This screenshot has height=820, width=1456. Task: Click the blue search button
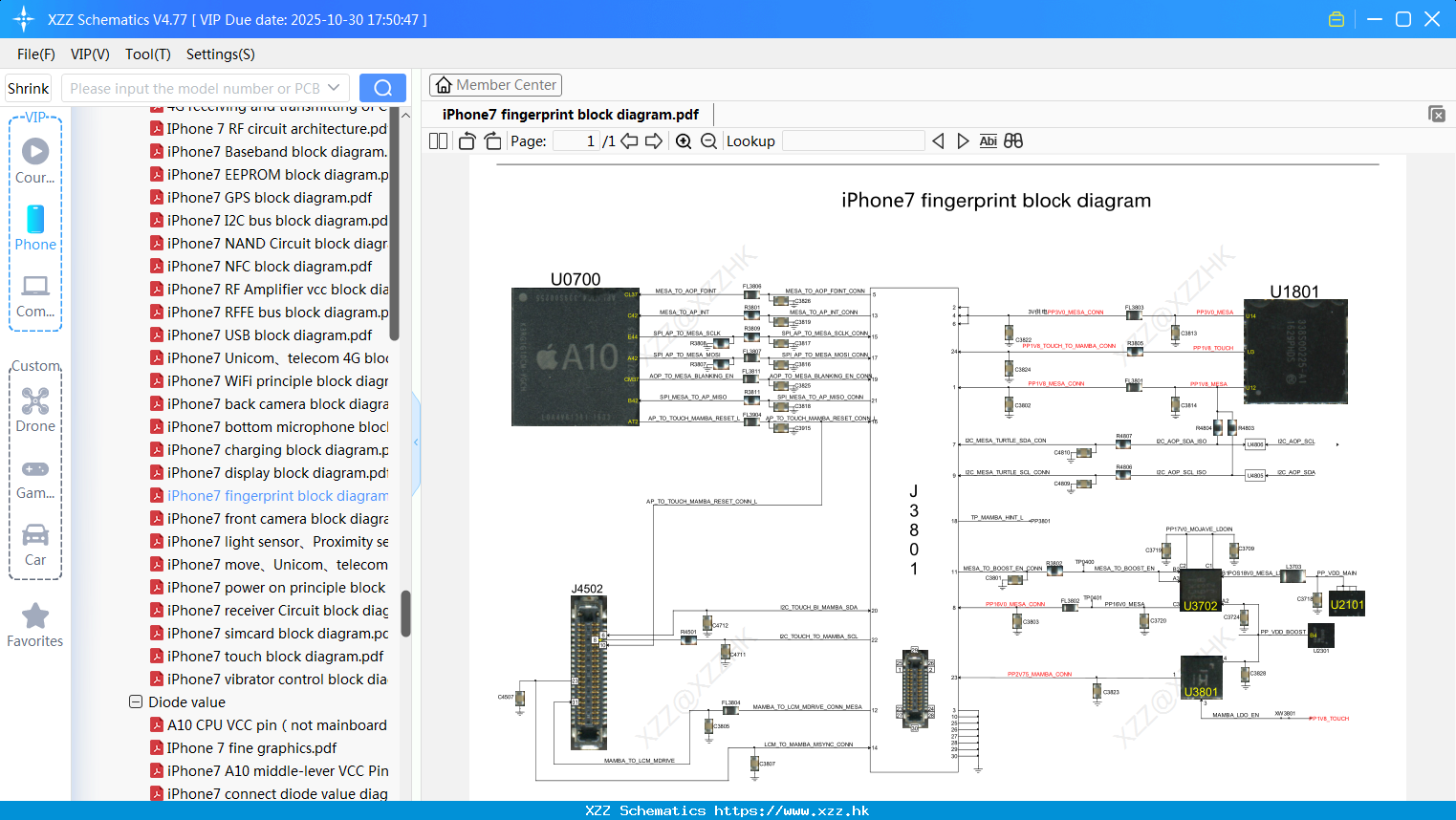[382, 88]
